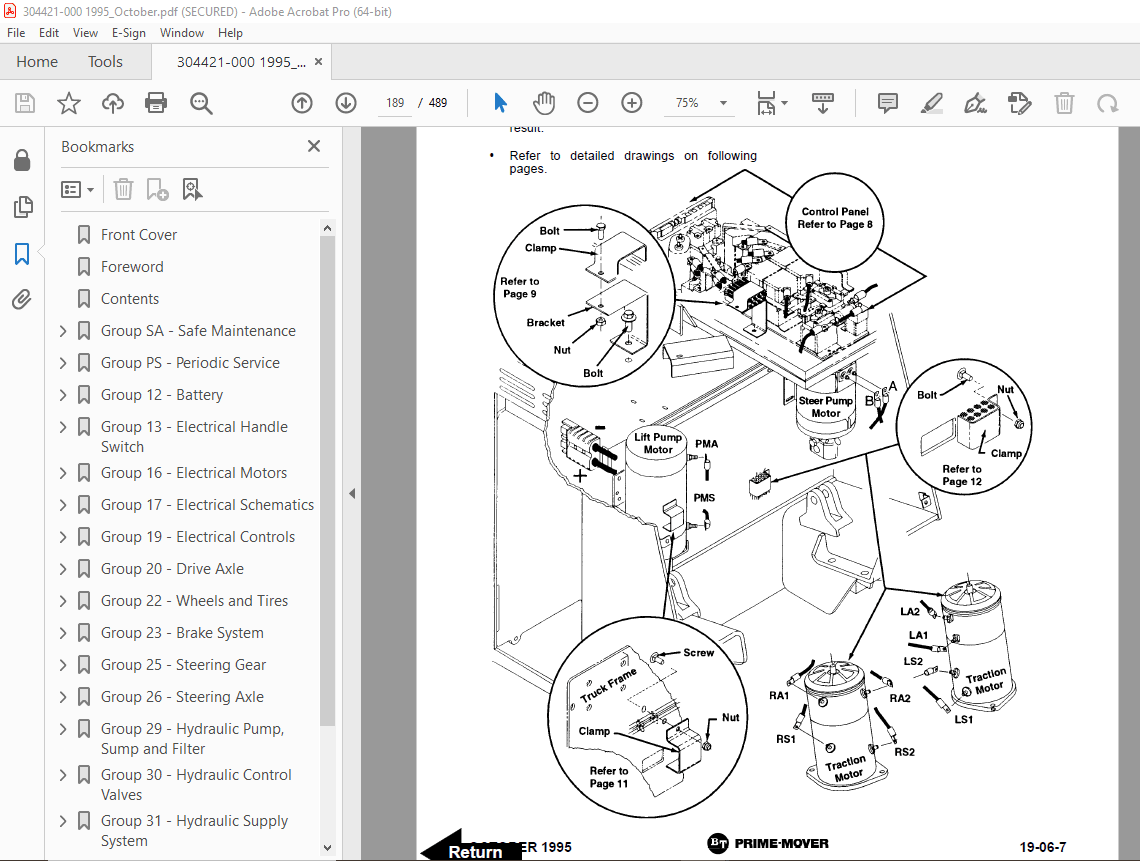
Task: Open the Front Cover bookmark
Action: pyautogui.click(x=139, y=235)
